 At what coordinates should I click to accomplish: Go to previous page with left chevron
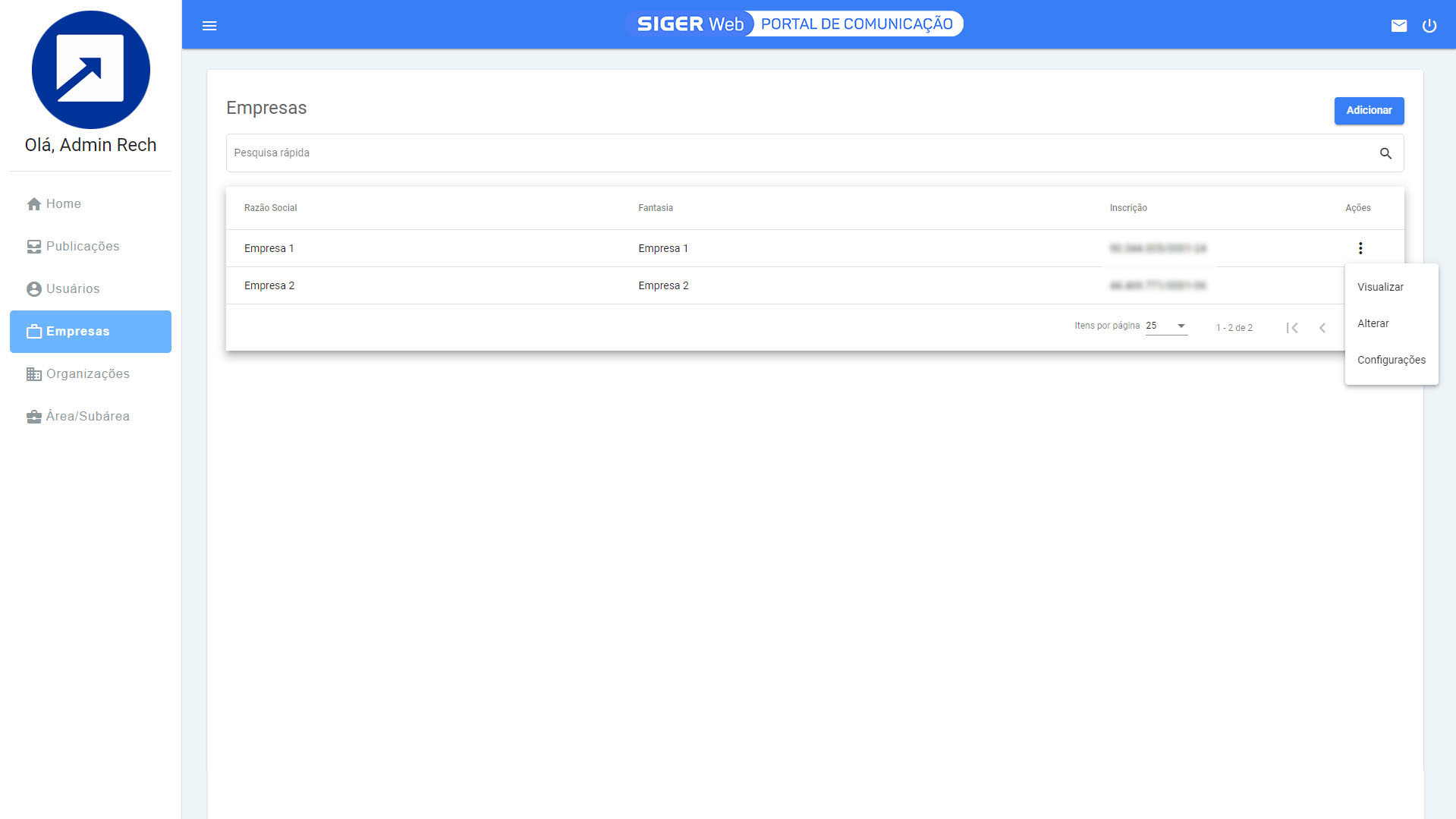tap(1322, 328)
